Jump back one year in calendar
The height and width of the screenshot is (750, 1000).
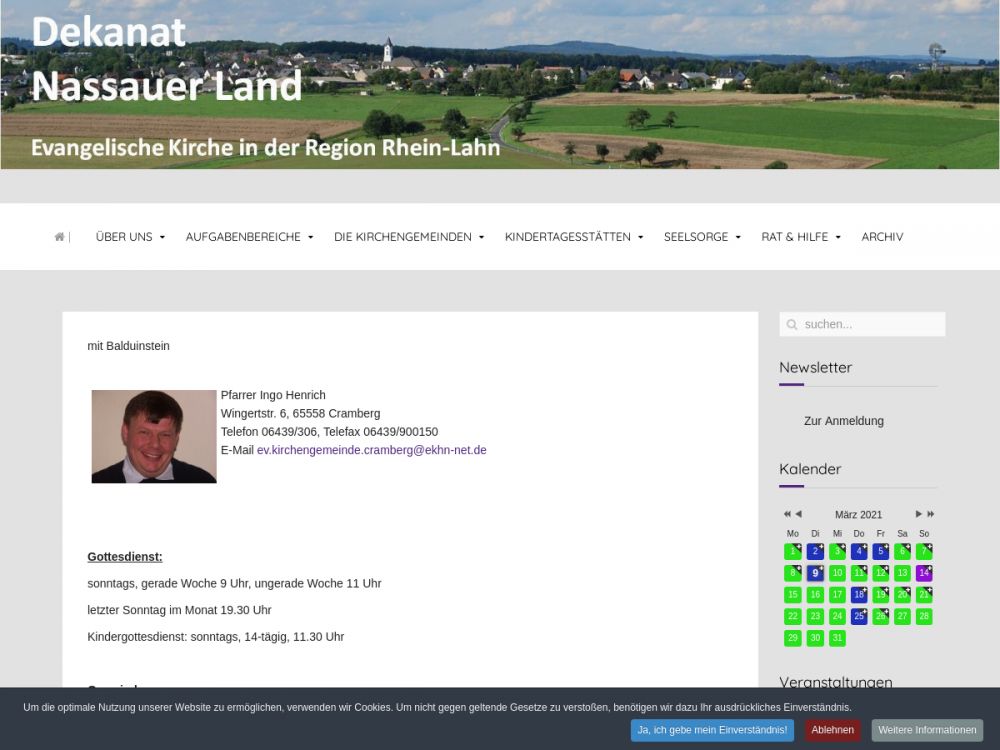coord(787,514)
